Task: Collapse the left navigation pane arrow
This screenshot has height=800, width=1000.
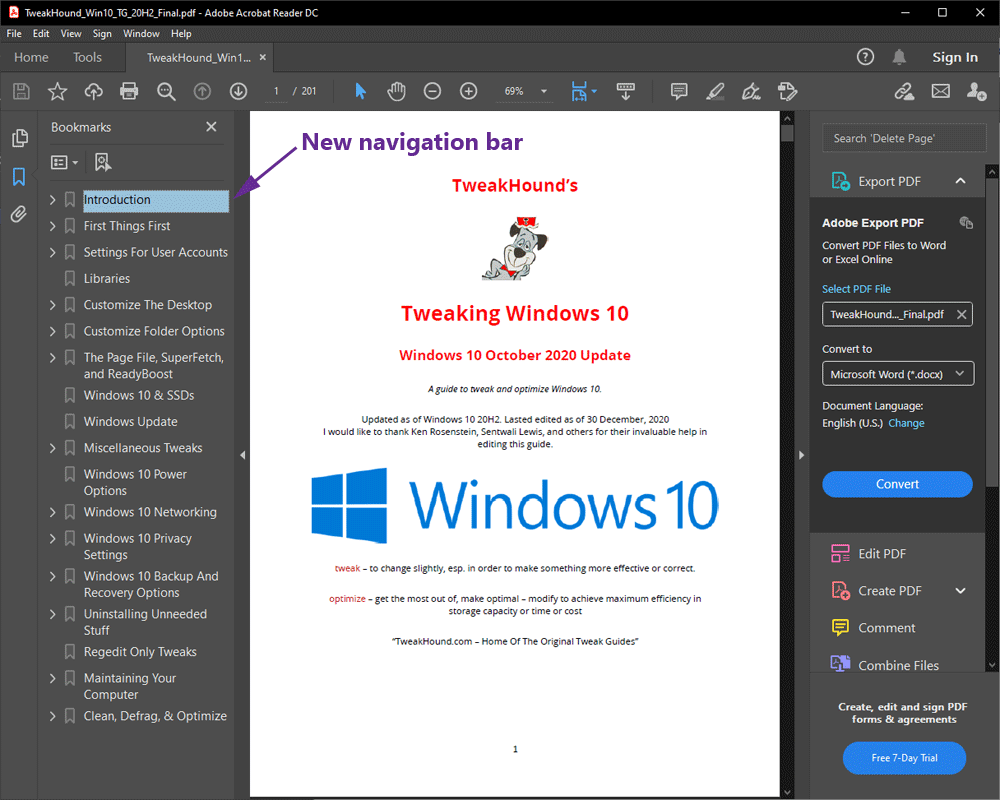Action: (x=242, y=455)
